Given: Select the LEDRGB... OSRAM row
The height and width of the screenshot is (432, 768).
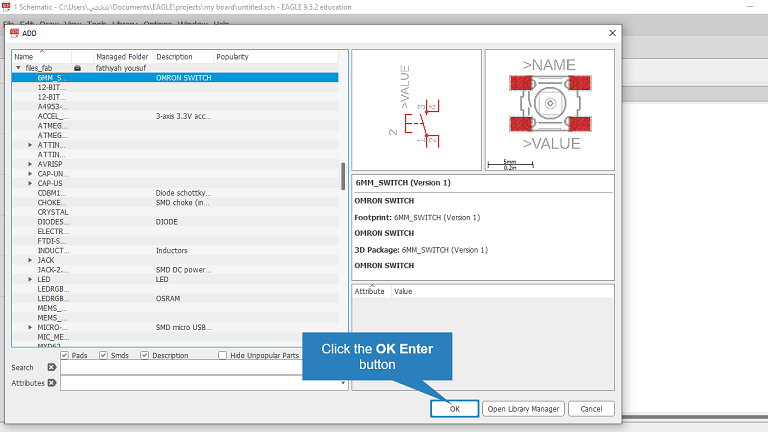Looking at the screenshot, I should coord(175,298).
